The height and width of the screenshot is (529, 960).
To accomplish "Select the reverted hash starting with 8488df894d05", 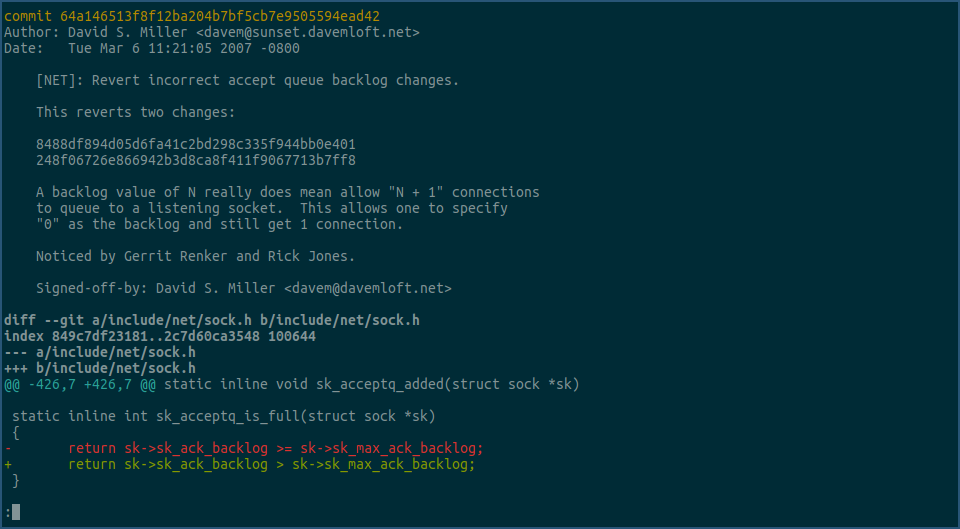I will [195, 144].
